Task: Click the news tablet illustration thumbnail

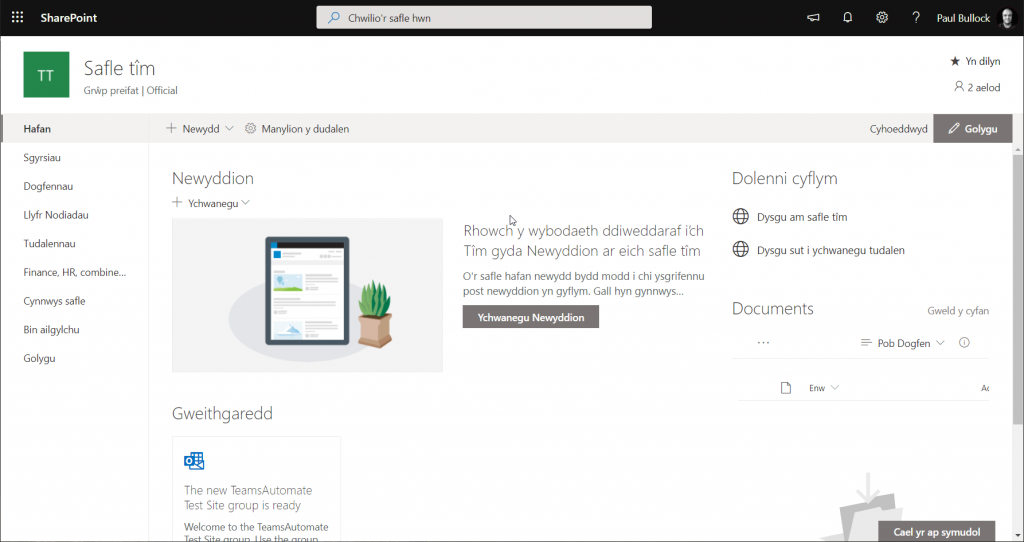Action: (x=308, y=295)
